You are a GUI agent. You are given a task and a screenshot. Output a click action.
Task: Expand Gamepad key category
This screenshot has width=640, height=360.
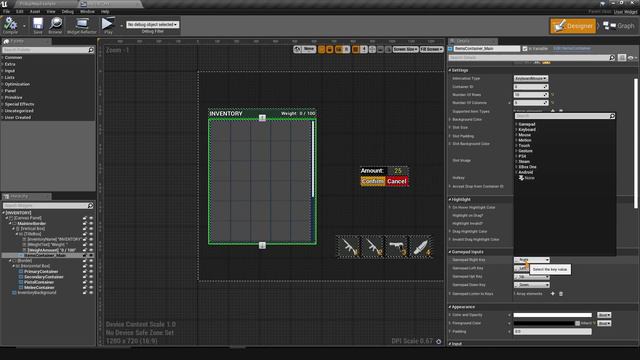pyautogui.click(x=516, y=124)
